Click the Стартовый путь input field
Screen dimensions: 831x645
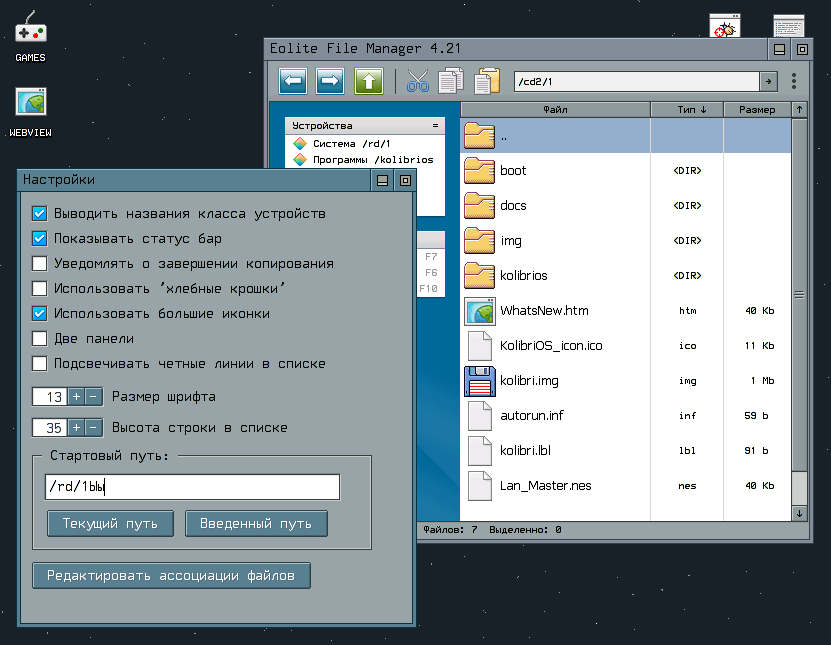(192, 487)
